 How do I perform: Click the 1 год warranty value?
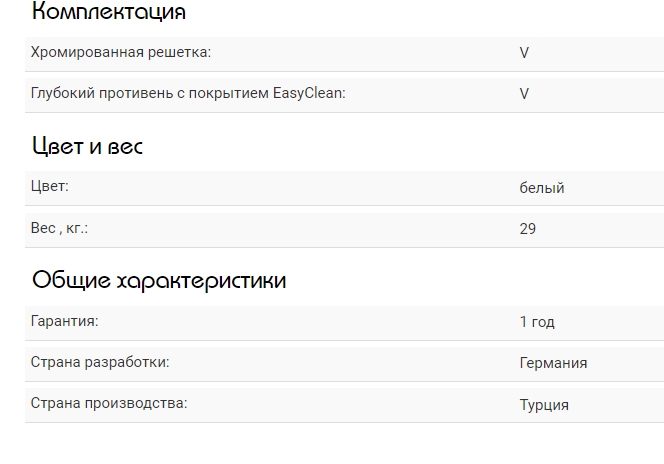(537, 322)
